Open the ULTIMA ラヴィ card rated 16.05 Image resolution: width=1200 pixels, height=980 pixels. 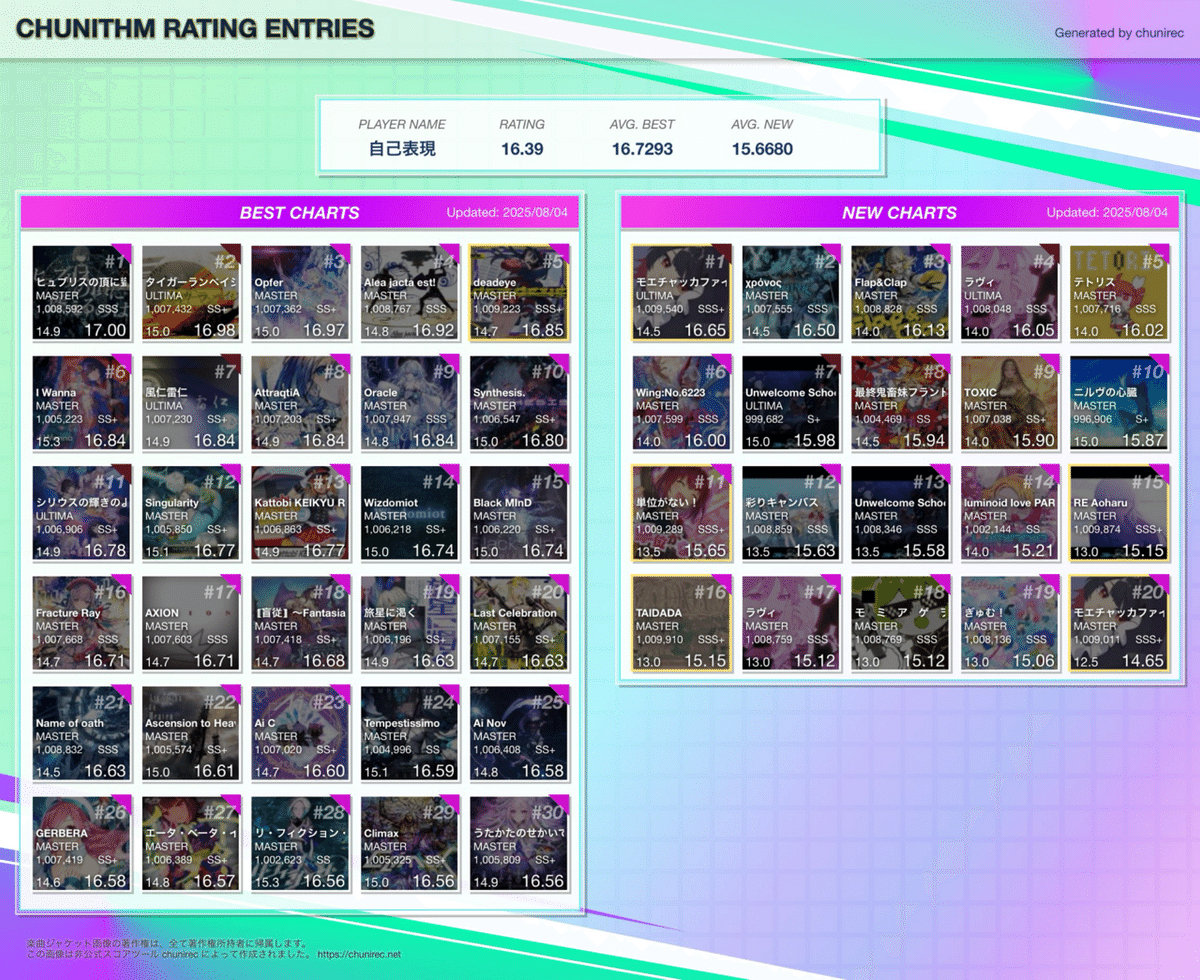tap(1010, 293)
